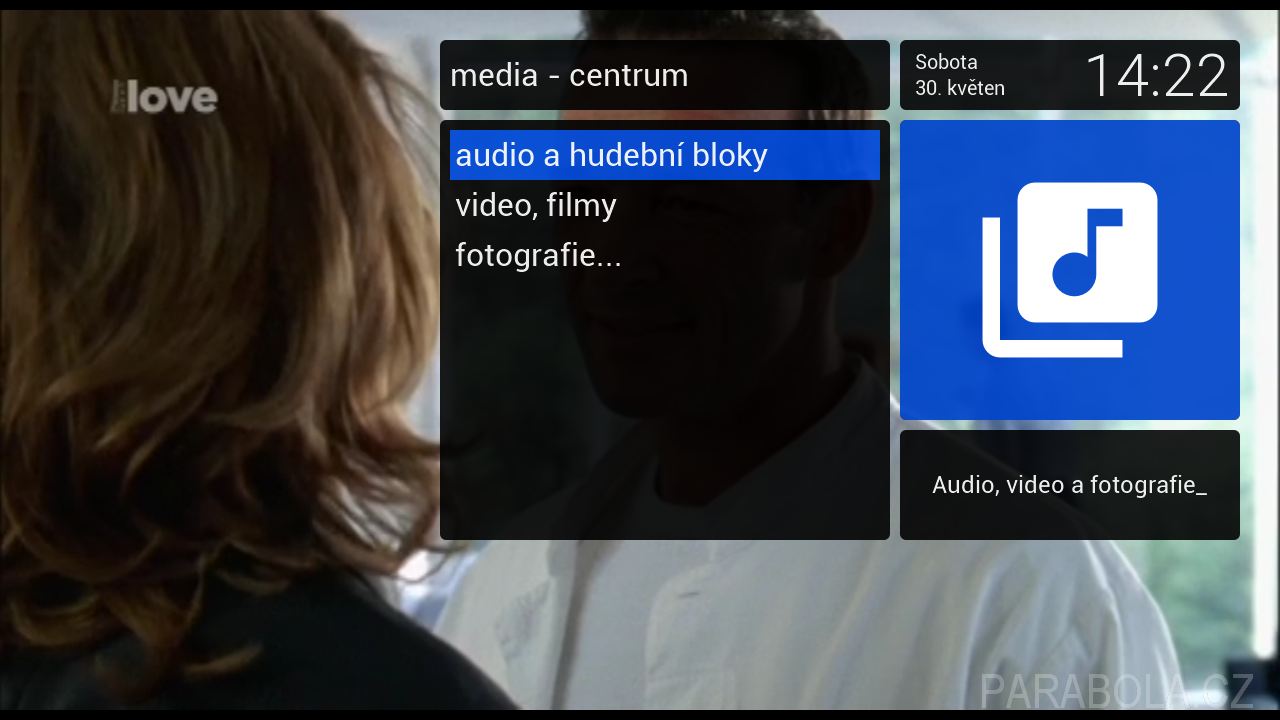This screenshot has width=1280, height=720.
Task: Click the 'love' channel logo
Action: pyautogui.click(x=165, y=97)
